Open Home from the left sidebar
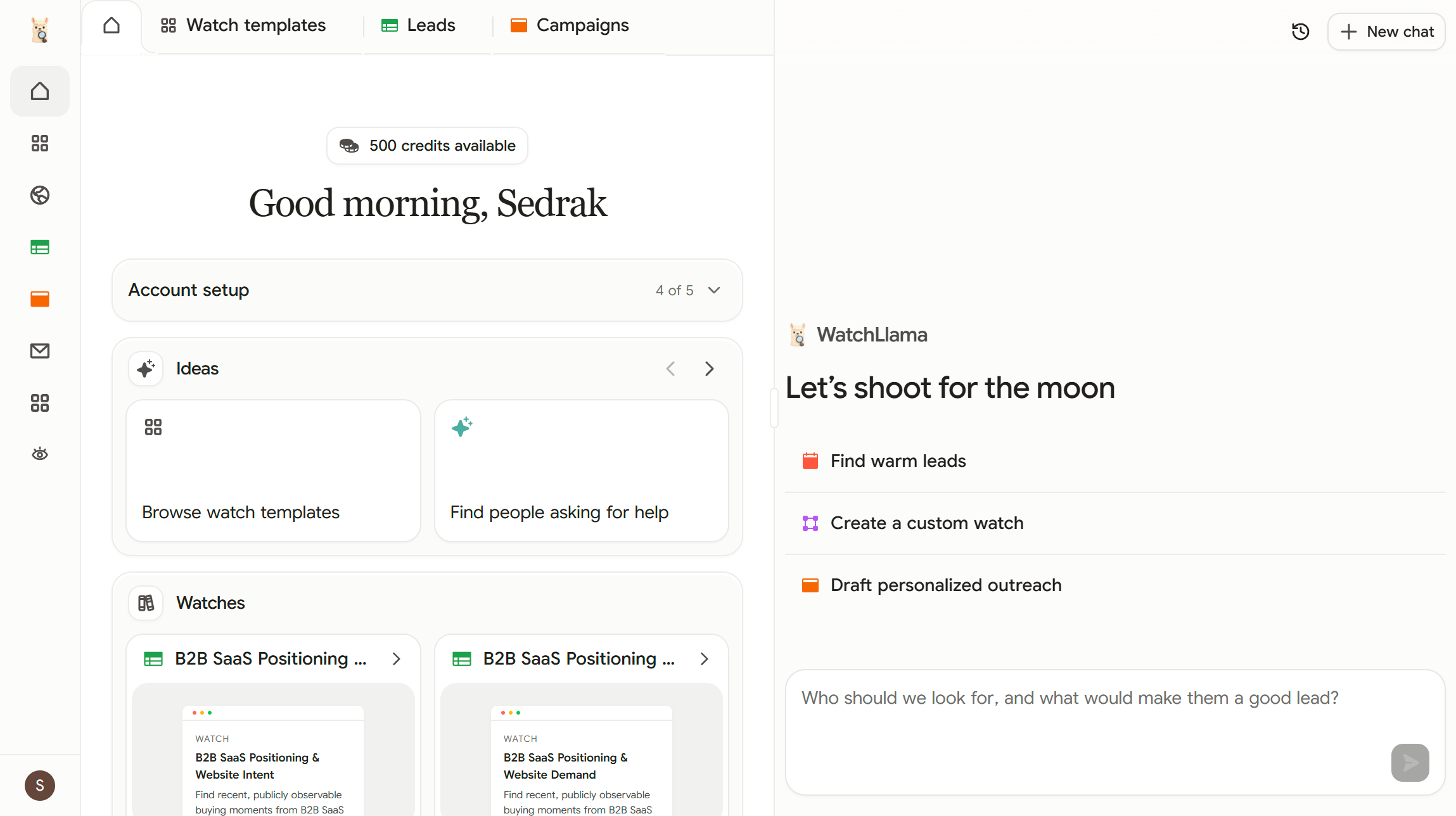The image size is (1456, 816). tap(40, 91)
